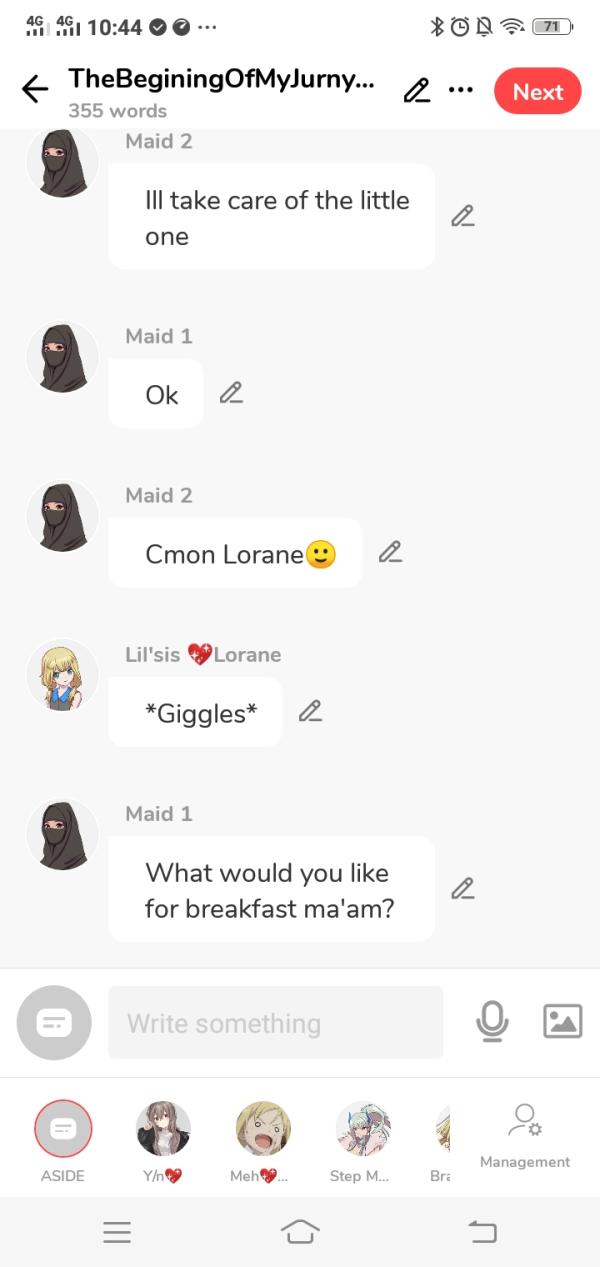The height and width of the screenshot is (1267, 600).
Task: Edit the story title with pencil icon
Action: click(417, 91)
